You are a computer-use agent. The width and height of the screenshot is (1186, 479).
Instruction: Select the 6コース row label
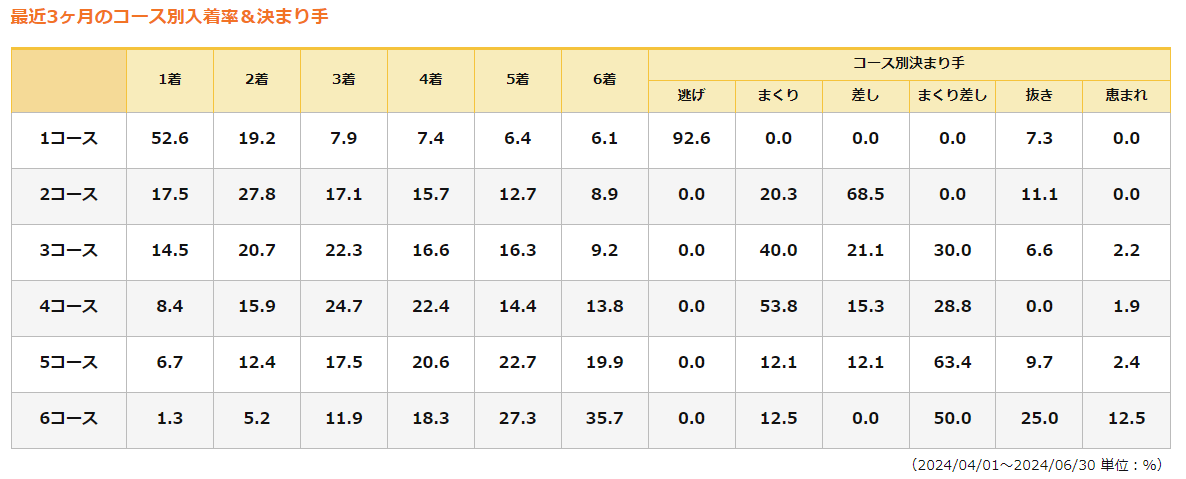pyautogui.click(x=69, y=419)
